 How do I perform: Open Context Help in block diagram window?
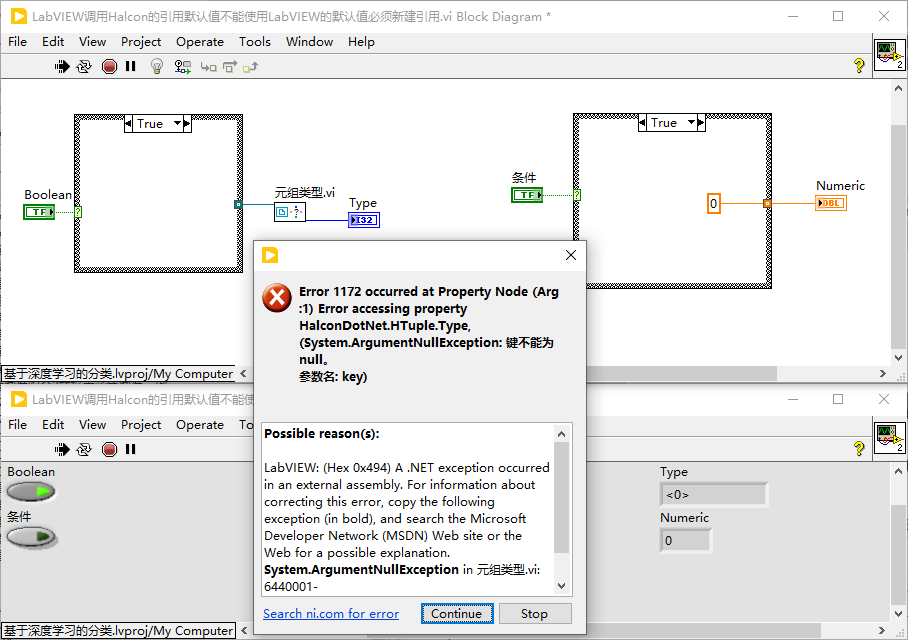pos(859,65)
